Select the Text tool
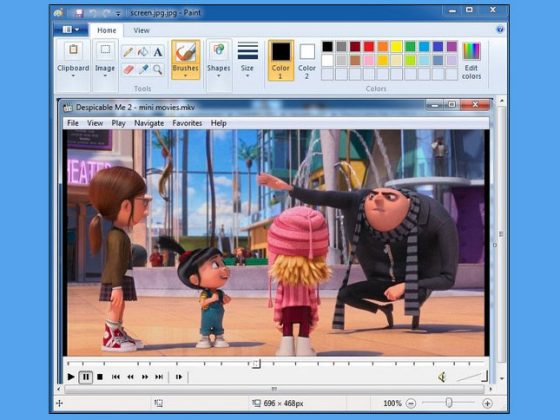The image size is (560, 420). coord(158,52)
